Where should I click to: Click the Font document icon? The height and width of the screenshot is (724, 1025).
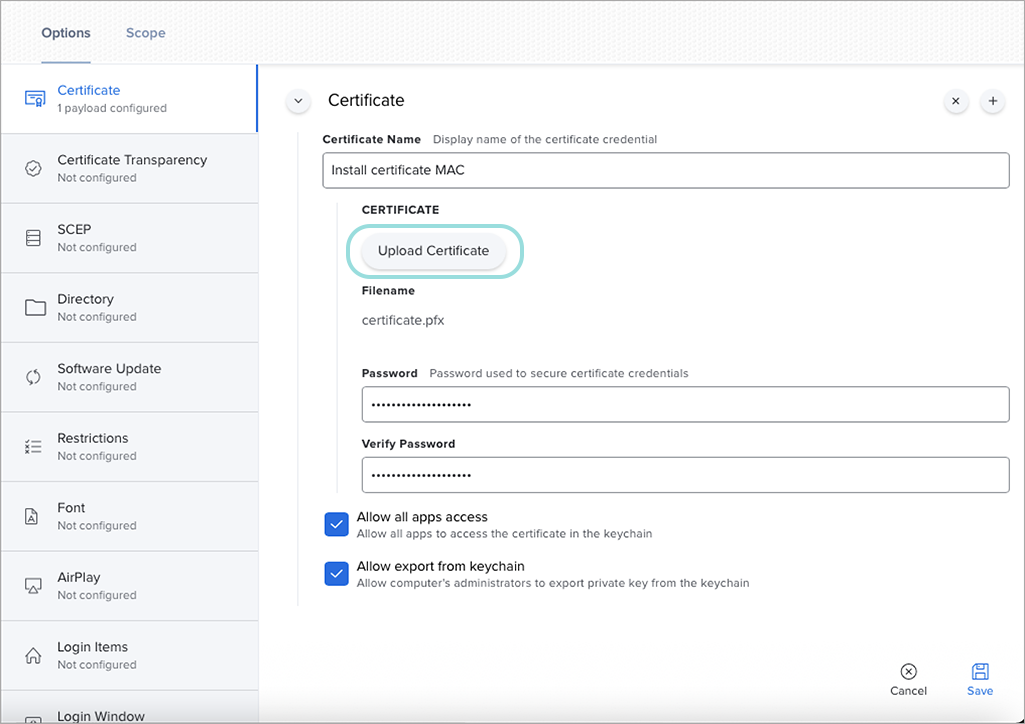(x=34, y=516)
